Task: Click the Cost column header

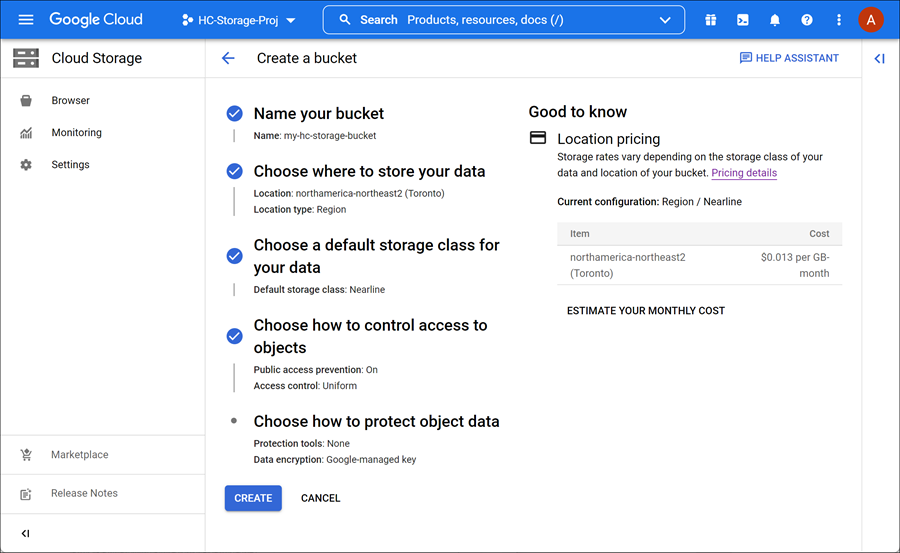Action: [x=819, y=234]
